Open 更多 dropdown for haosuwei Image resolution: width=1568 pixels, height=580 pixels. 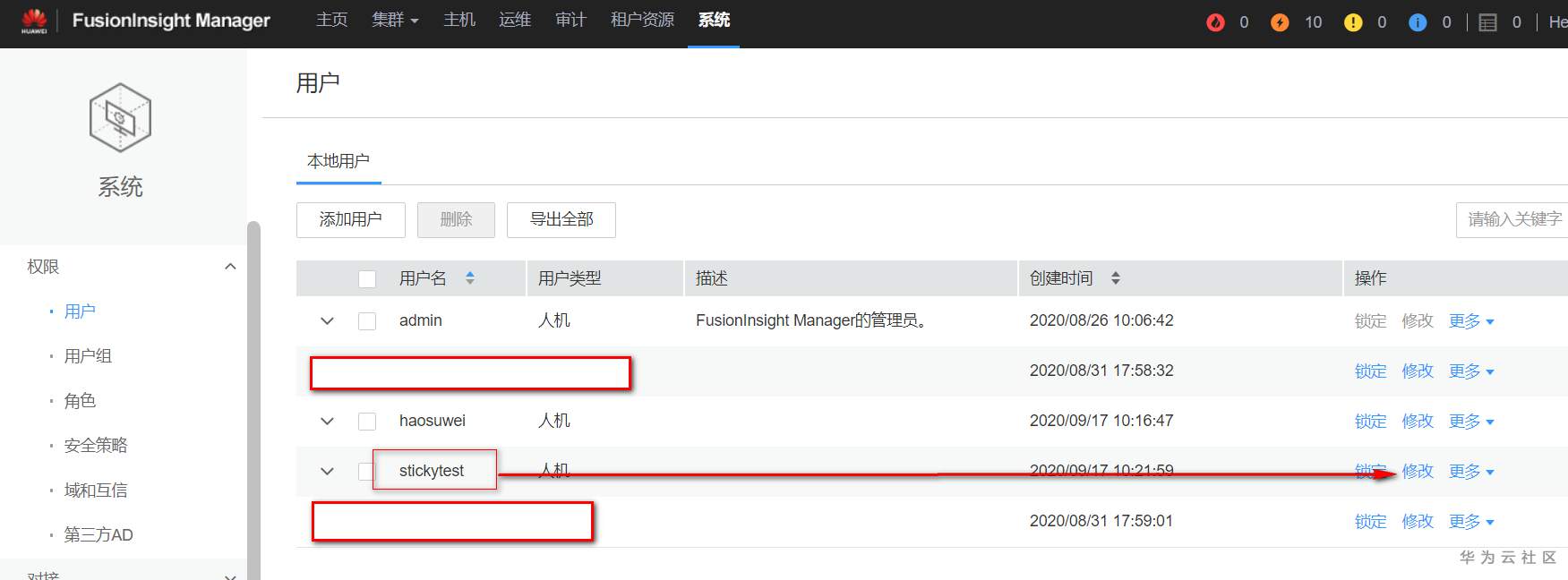(x=1471, y=421)
